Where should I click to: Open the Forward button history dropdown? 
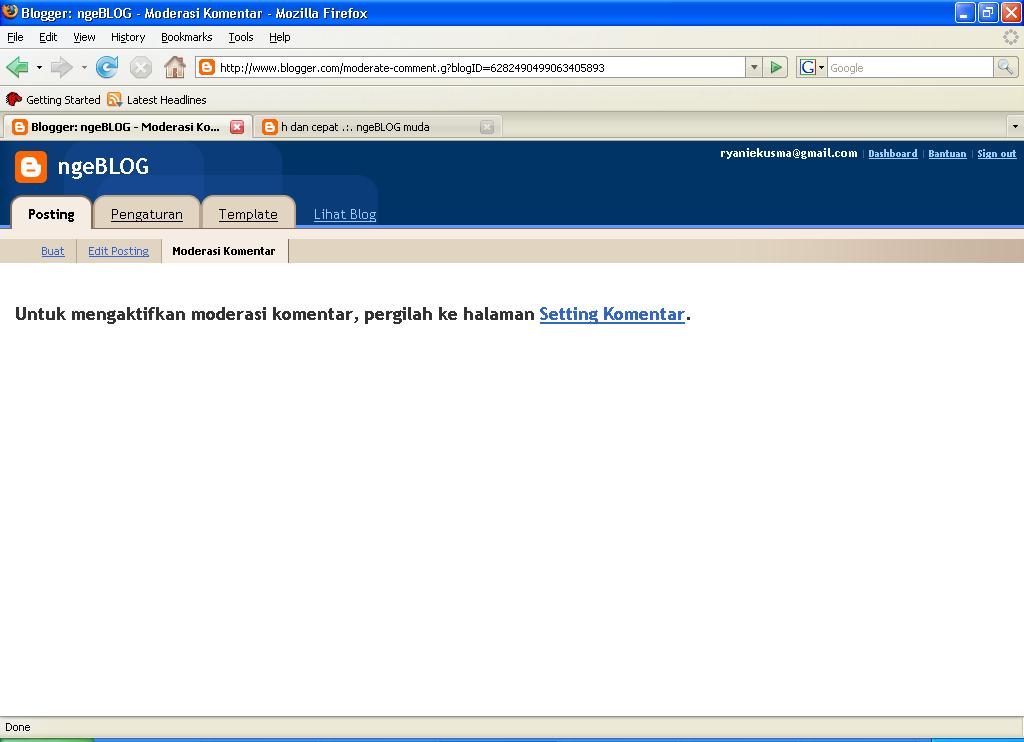click(x=84, y=67)
